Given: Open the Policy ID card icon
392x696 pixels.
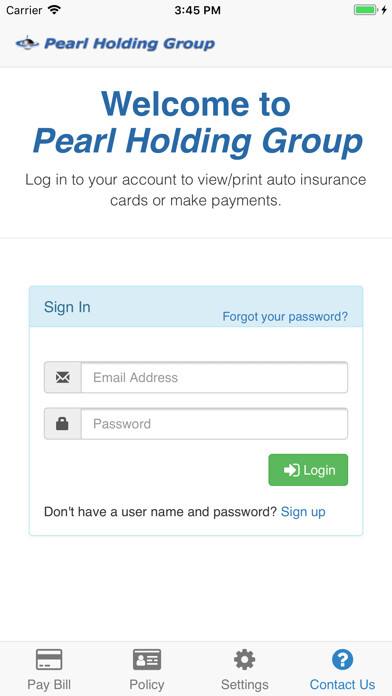Looking at the screenshot, I should click(x=147, y=659).
